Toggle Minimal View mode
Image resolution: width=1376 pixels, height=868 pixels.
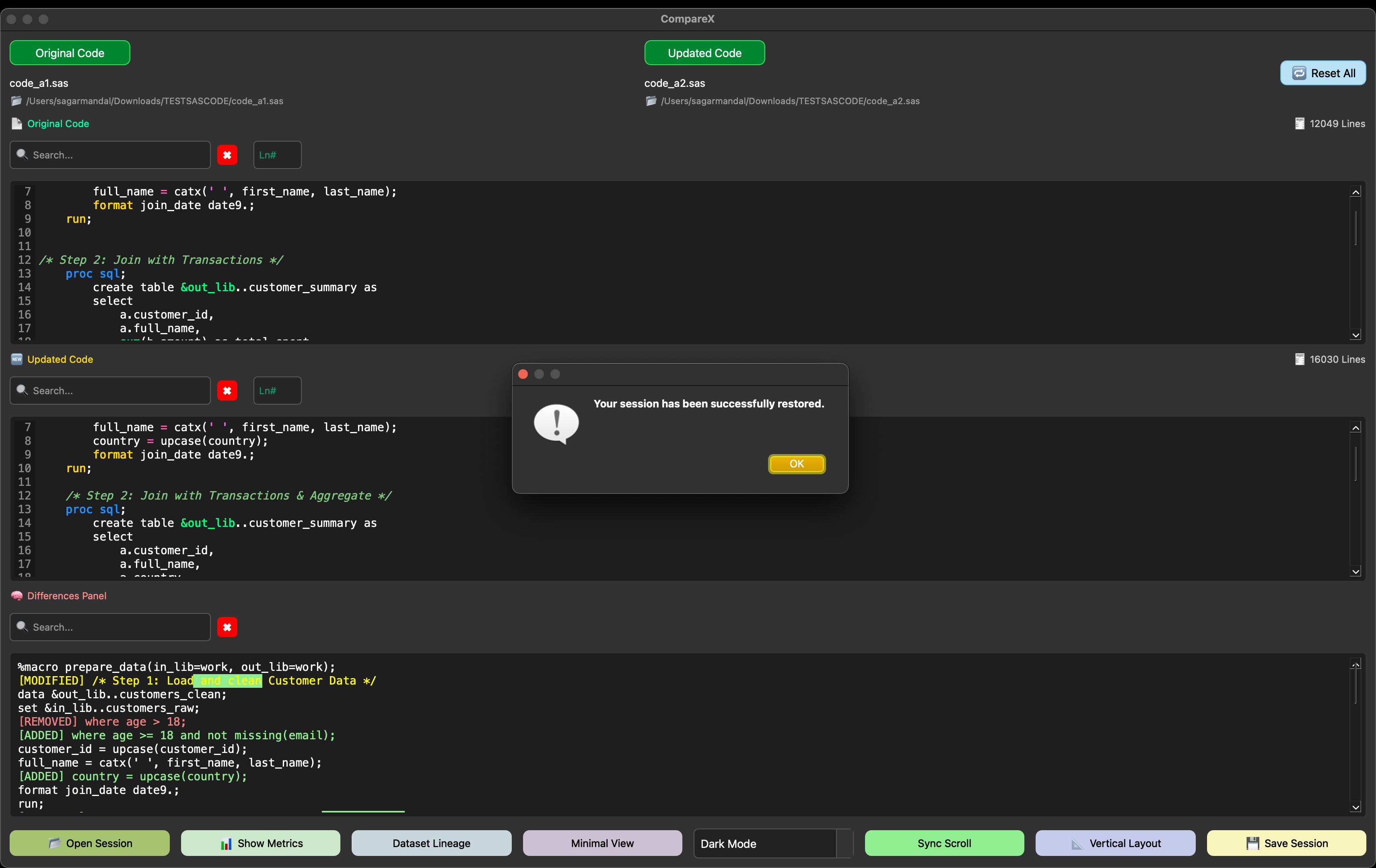[x=602, y=843]
